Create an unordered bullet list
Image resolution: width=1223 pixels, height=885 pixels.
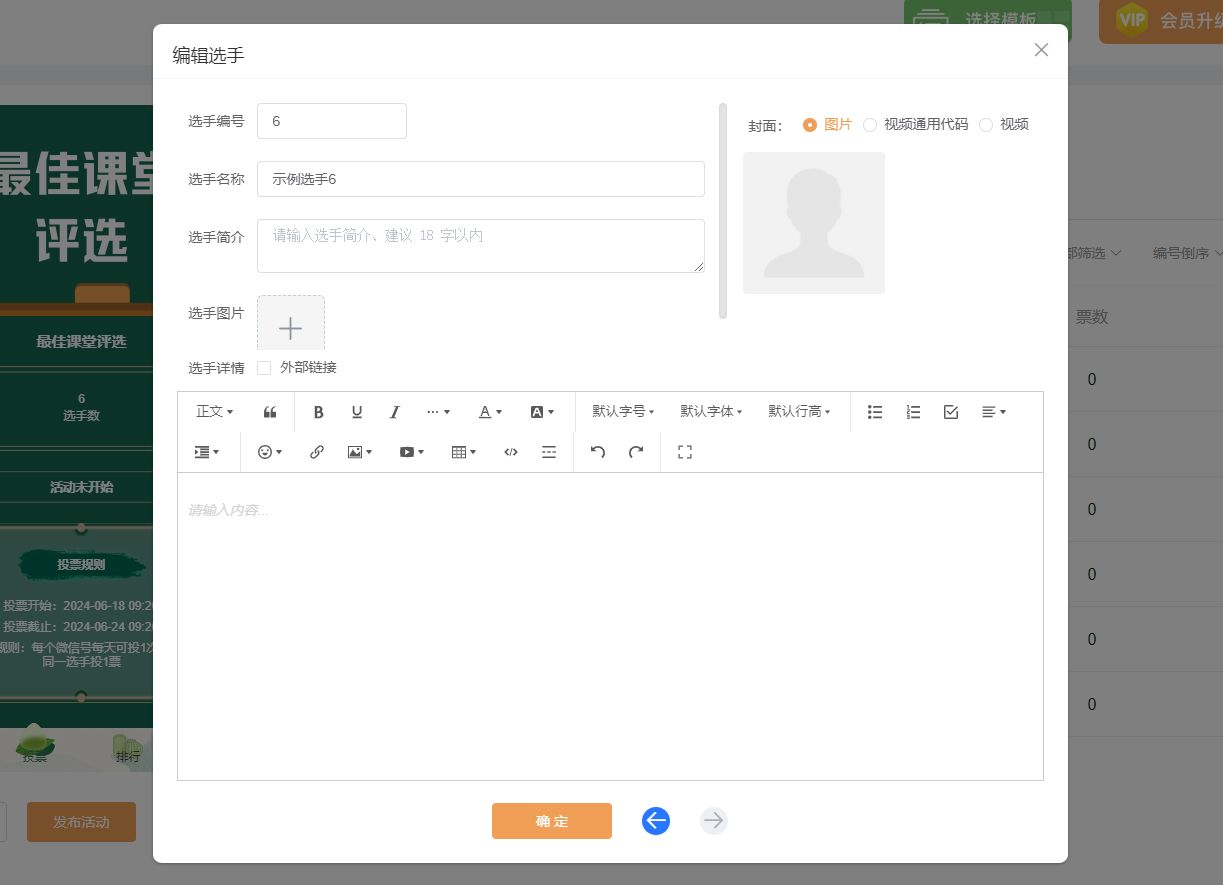(875, 412)
